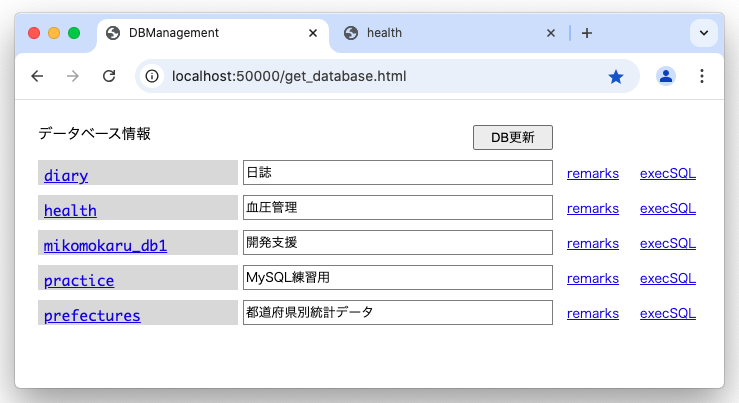Expand the tab search dropdown arrow
Image resolution: width=739 pixels, height=403 pixels.
[704, 33]
